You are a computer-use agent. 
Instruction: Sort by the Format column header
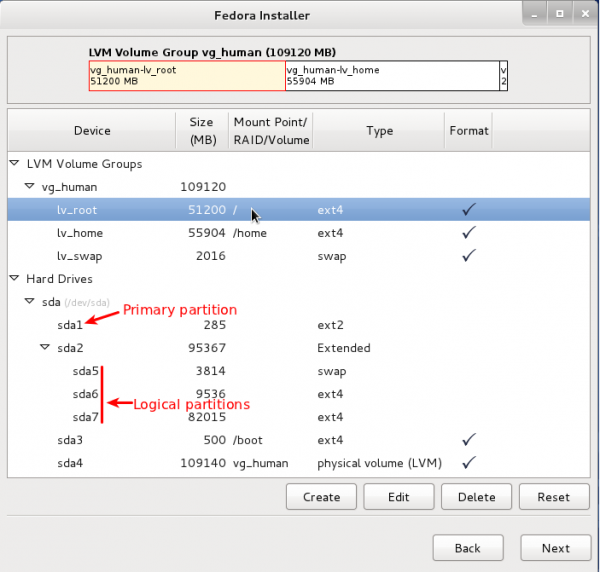click(x=469, y=131)
